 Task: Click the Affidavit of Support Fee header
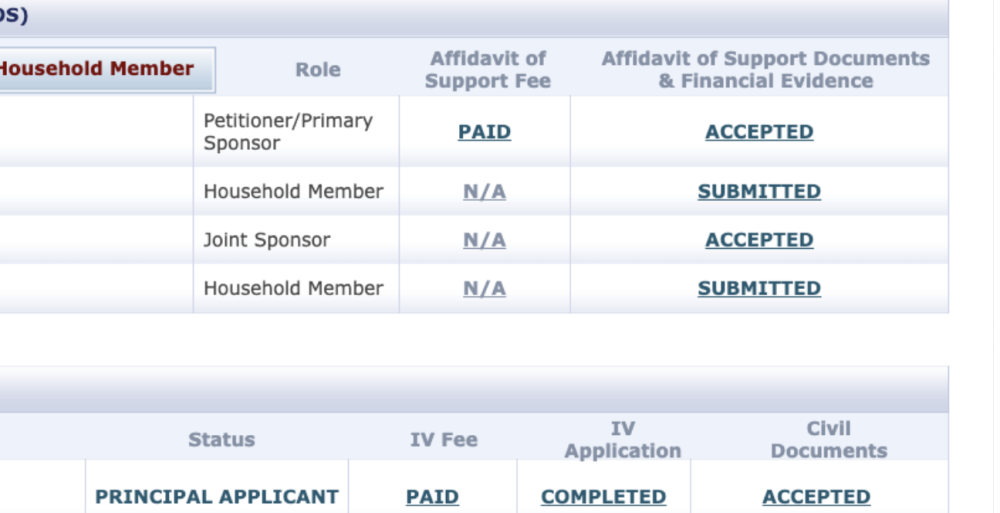(487, 70)
